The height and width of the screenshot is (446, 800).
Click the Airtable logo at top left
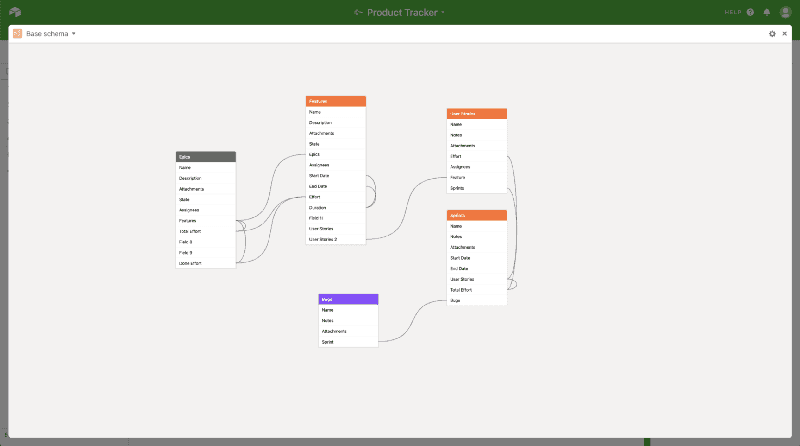coord(14,12)
